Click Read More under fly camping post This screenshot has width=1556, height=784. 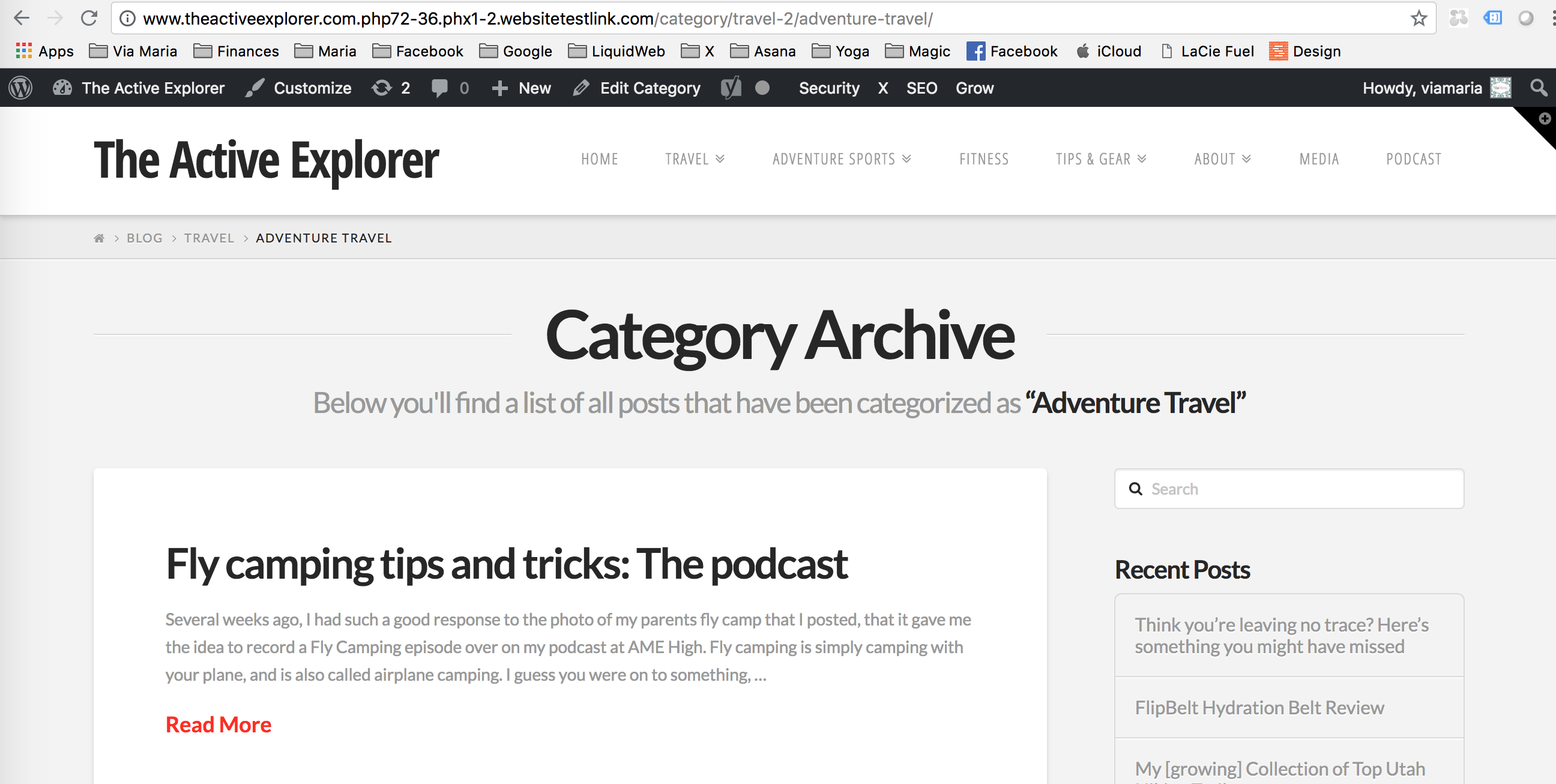tap(218, 724)
